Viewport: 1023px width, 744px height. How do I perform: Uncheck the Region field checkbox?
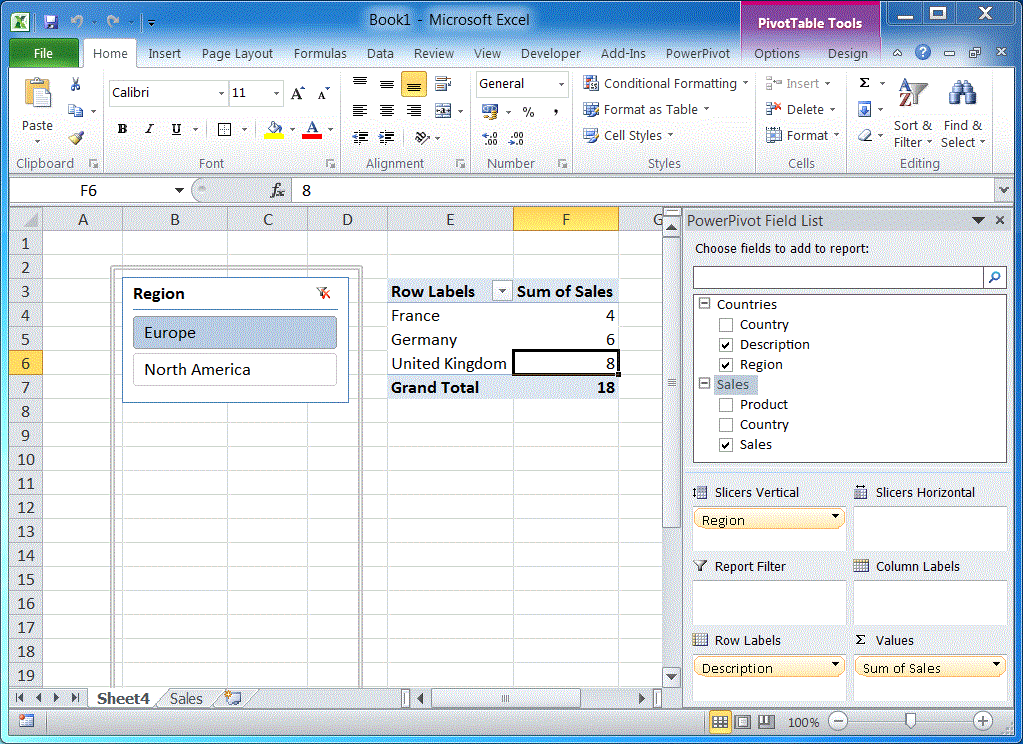click(725, 365)
